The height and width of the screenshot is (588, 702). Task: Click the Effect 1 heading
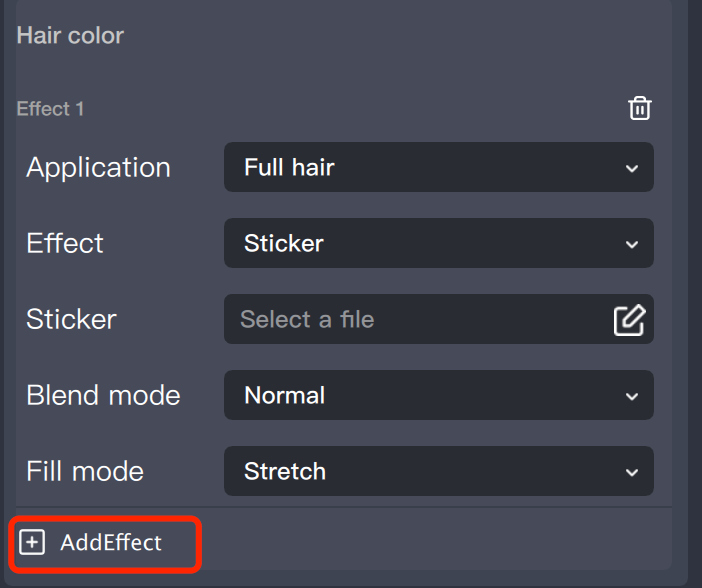50,108
